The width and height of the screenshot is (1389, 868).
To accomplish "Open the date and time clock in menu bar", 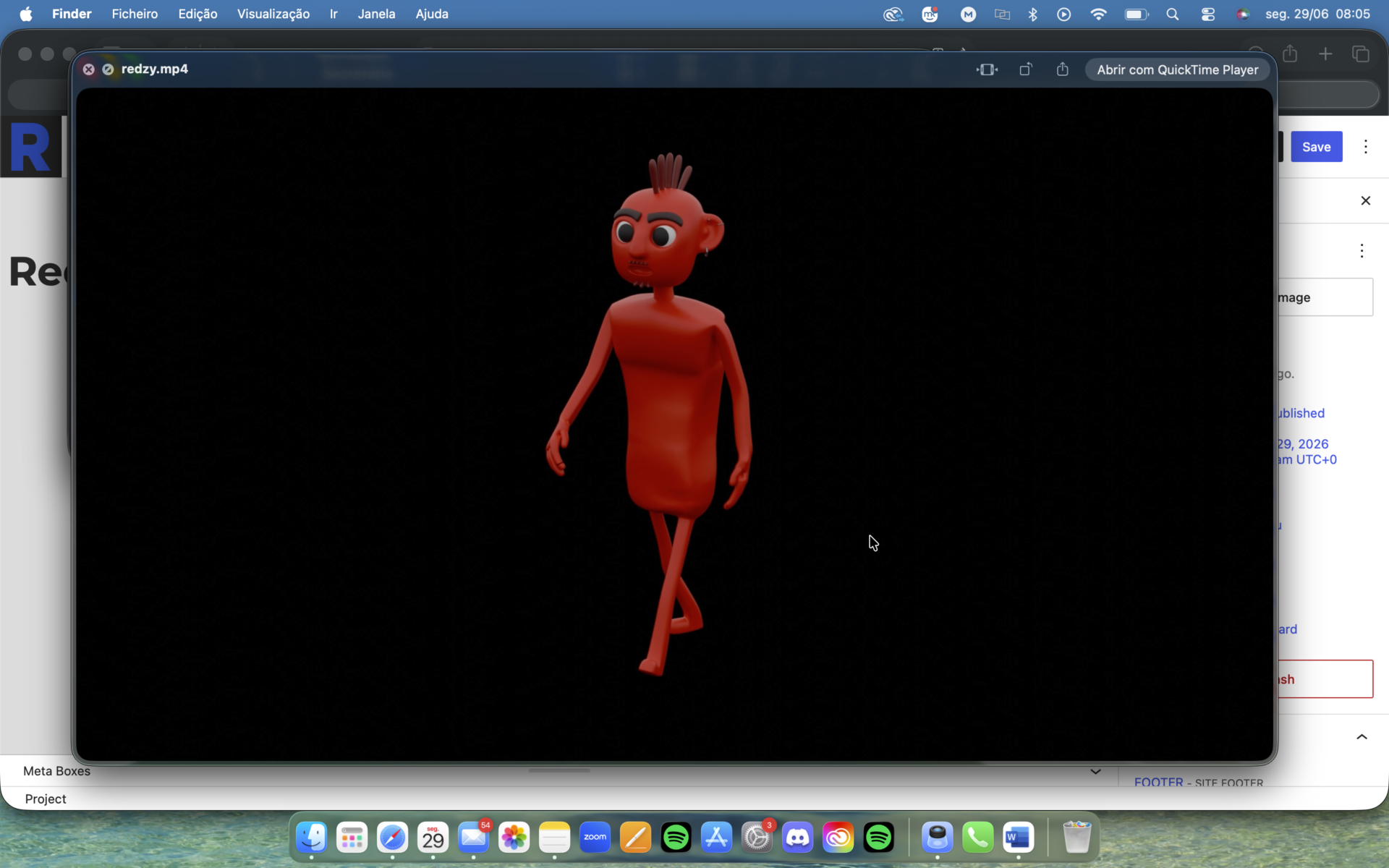I will [x=1317, y=14].
